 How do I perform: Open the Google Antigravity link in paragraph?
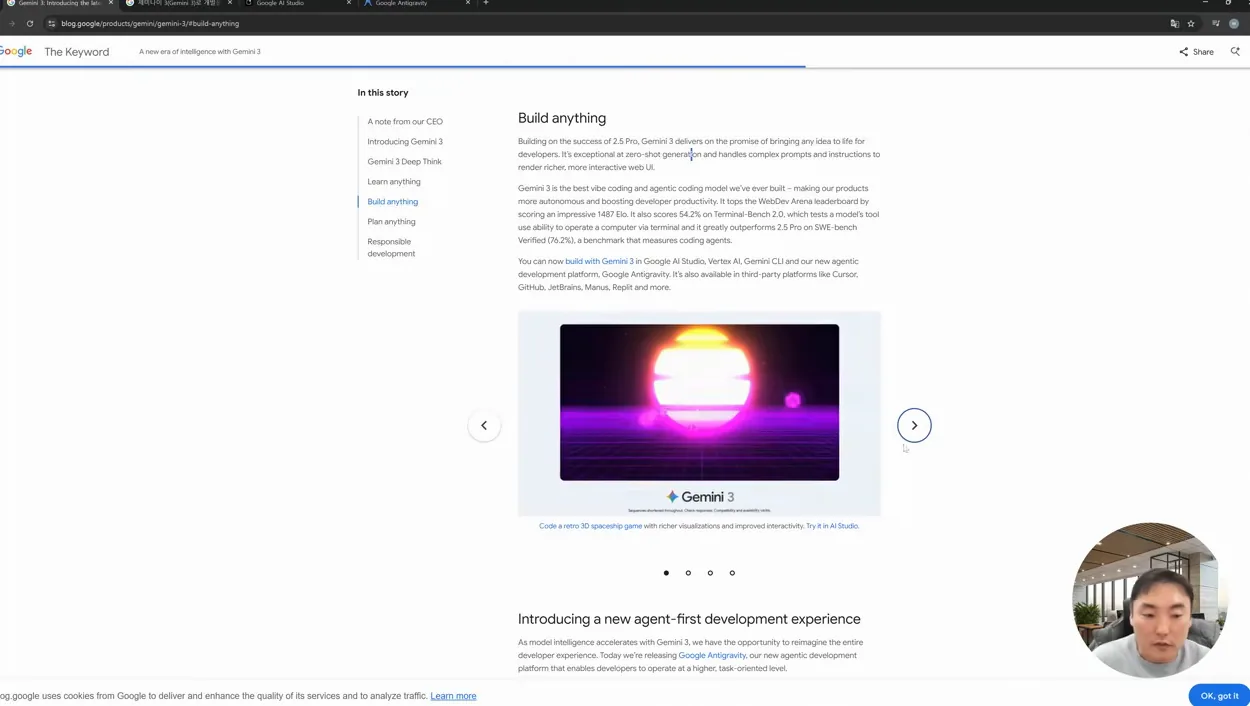[712, 655]
